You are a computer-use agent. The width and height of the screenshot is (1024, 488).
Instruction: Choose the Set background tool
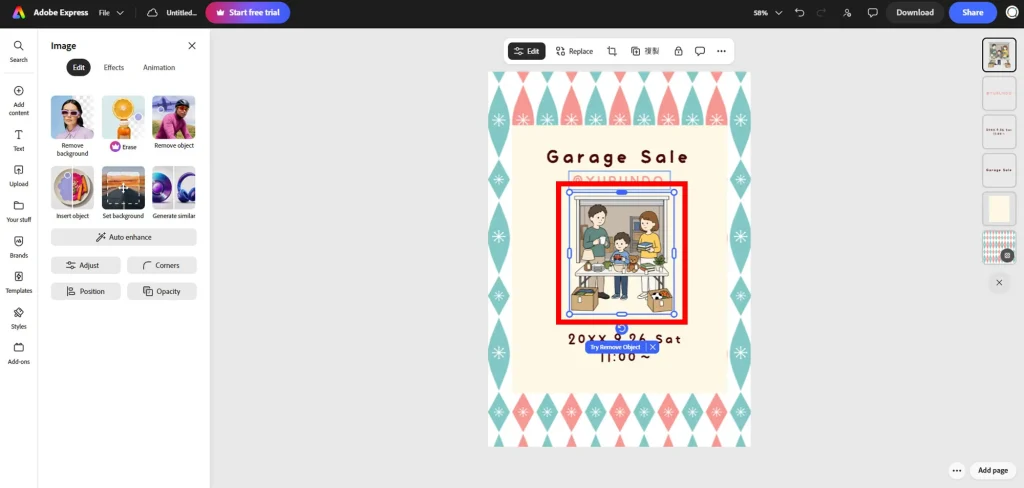(x=123, y=193)
